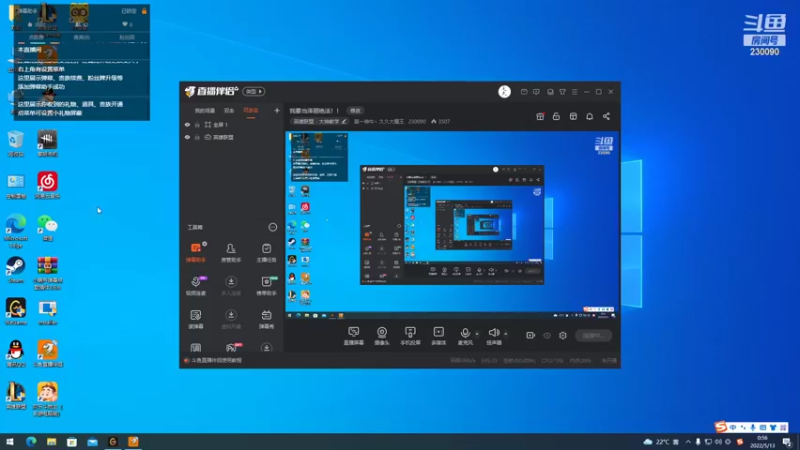Click the mode switch pill beside logo
This screenshot has height=450, width=800.
[x=254, y=91]
